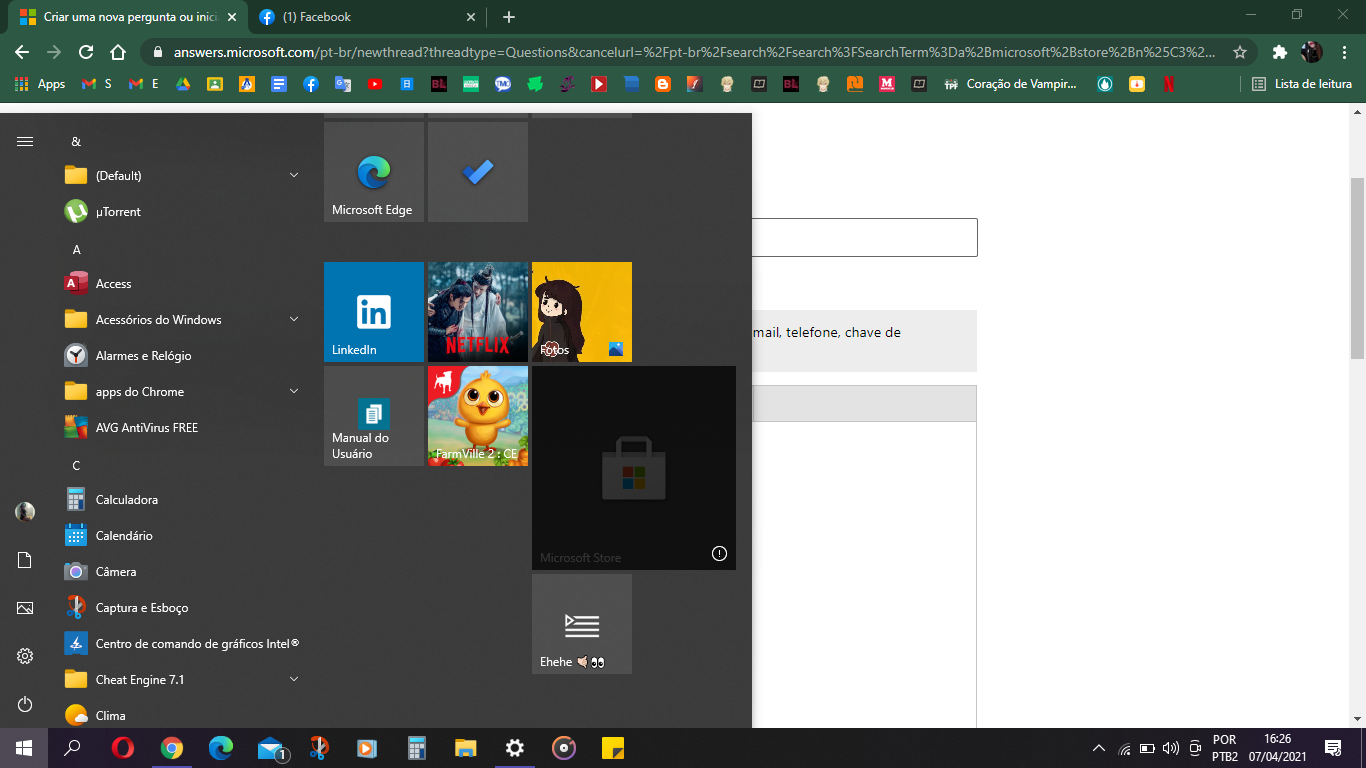This screenshot has height=768, width=1366.
Task: Open Opera from the taskbar
Action: pyautogui.click(x=123, y=748)
